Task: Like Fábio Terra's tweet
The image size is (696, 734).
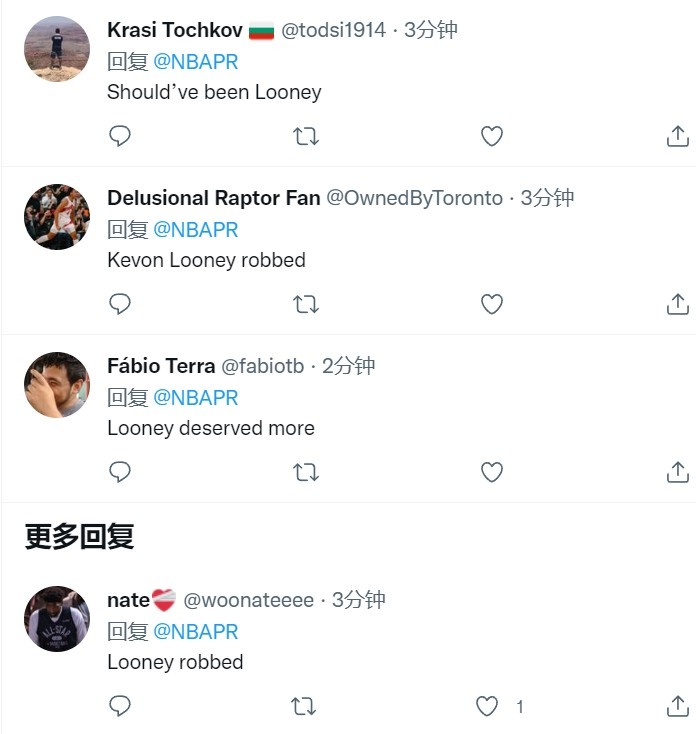Action: (491, 472)
